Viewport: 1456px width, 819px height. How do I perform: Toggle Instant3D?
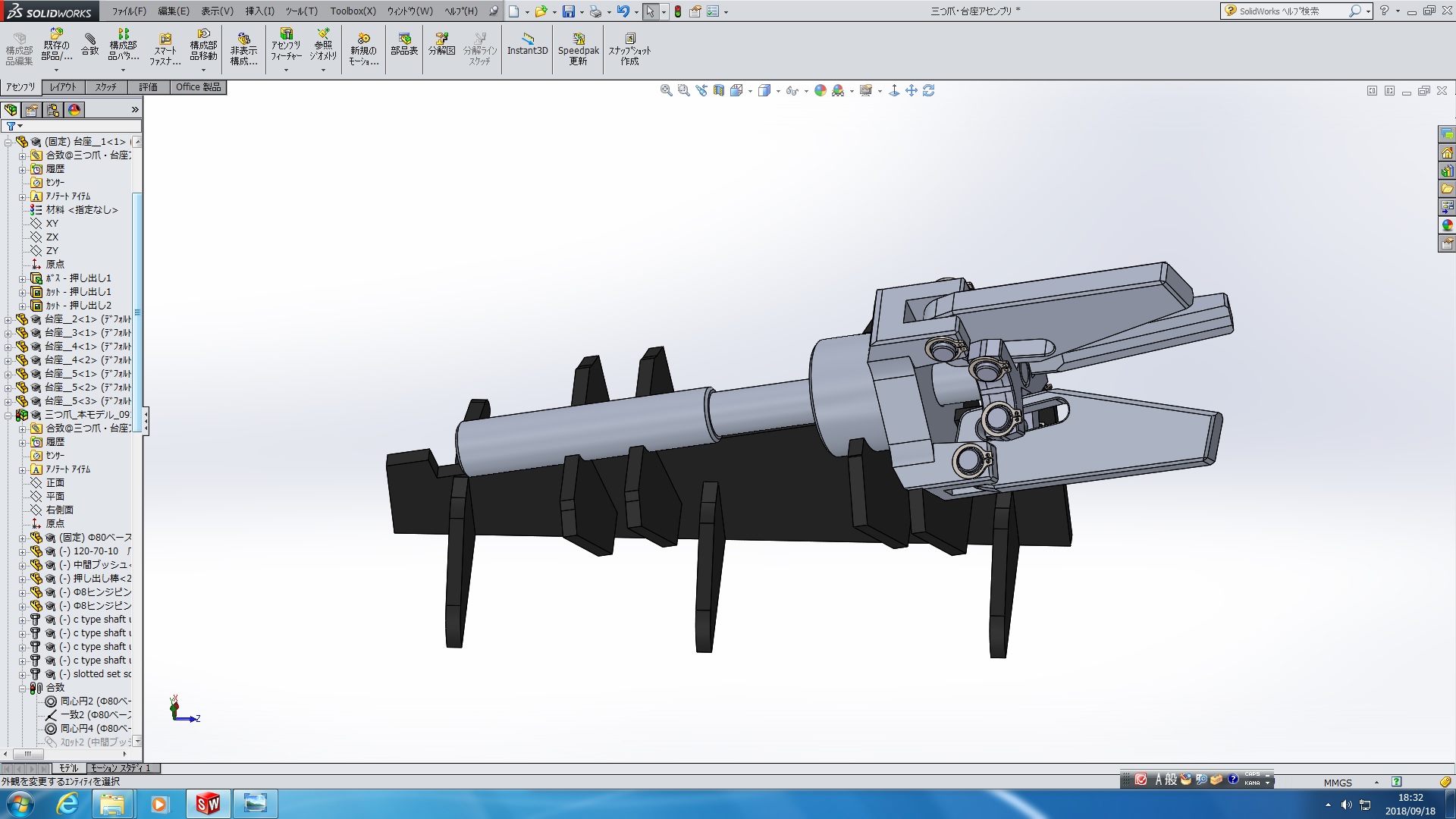tap(527, 45)
